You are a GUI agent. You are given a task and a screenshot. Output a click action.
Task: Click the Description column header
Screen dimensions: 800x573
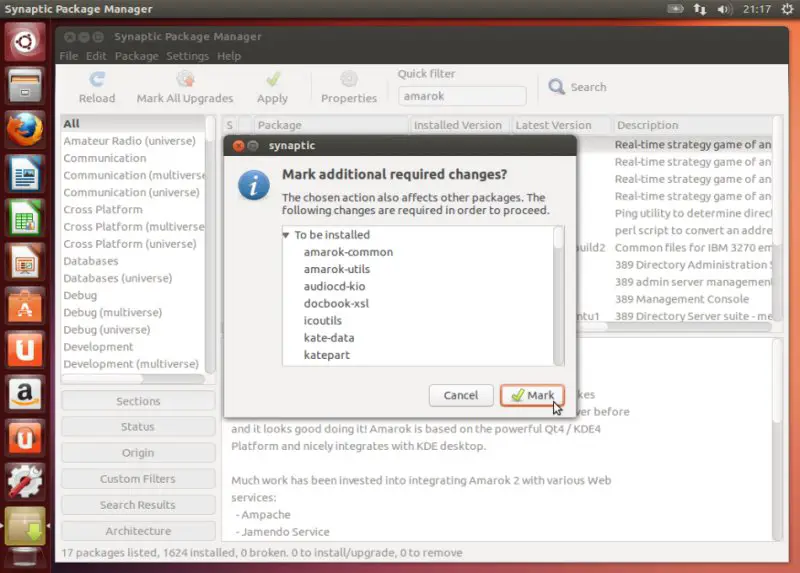pos(692,125)
